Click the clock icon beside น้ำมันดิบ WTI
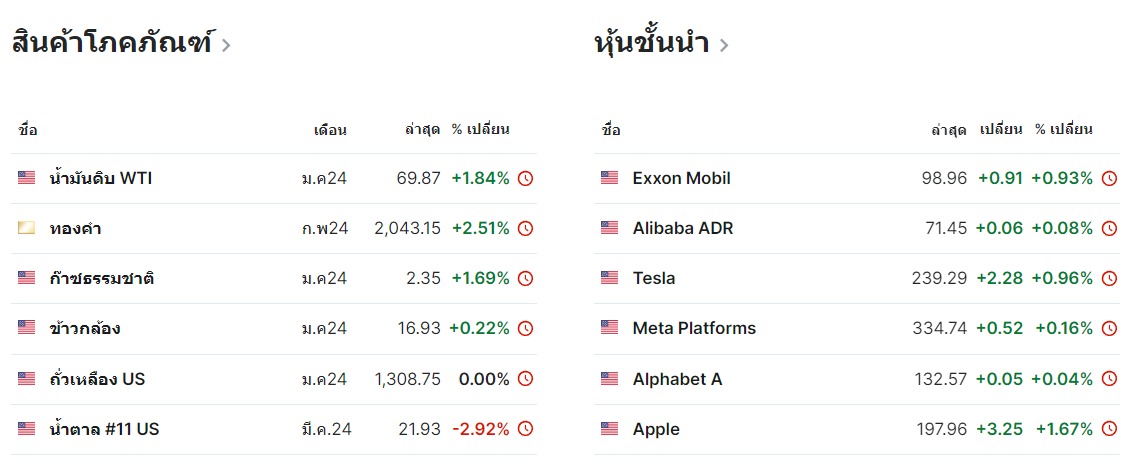1137x466 pixels. 525,179
